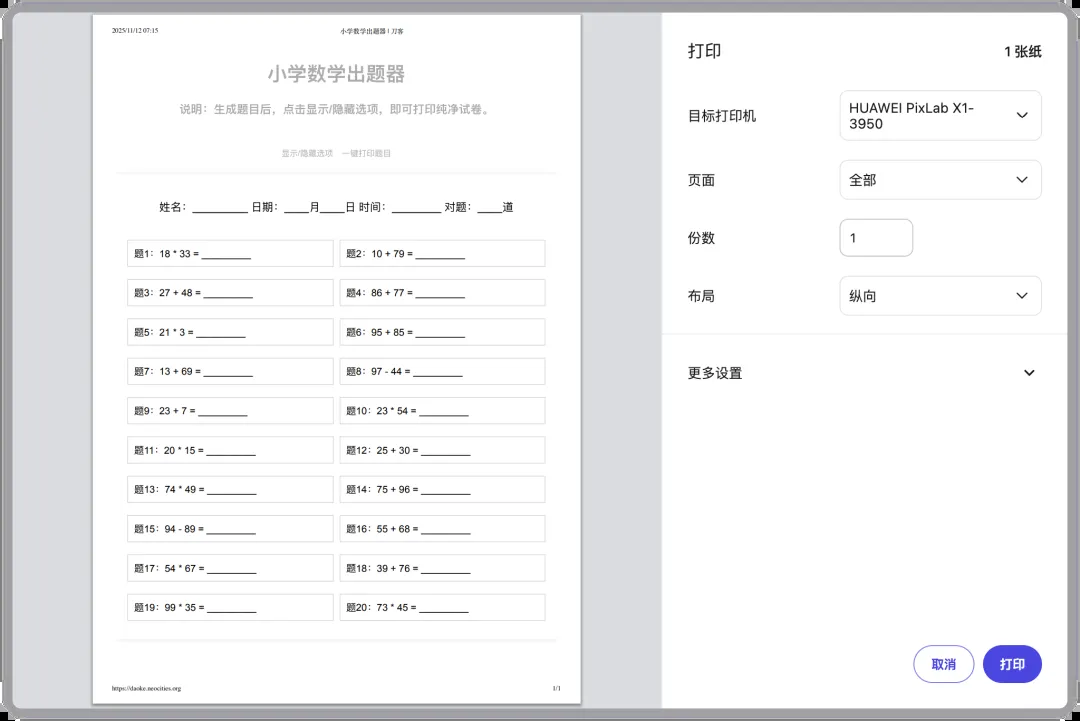
Task: Click question box 题6: 95 + 85
Action: pyautogui.click(x=442, y=332)
